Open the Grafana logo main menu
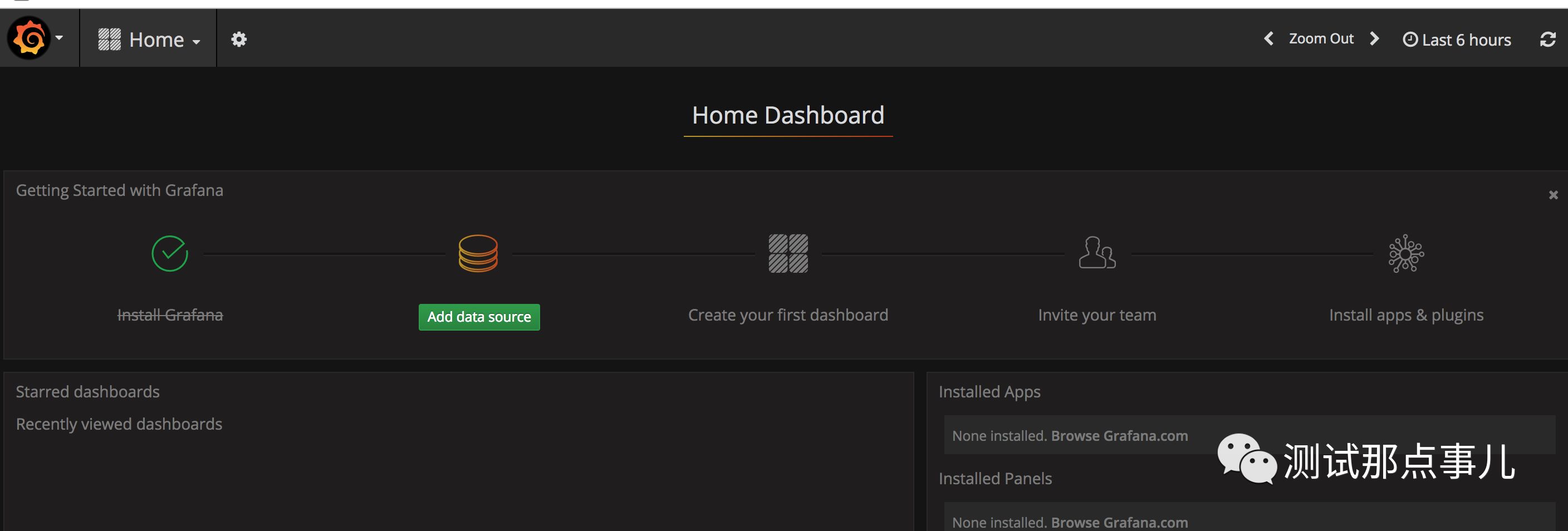The image size is (1568, 531). pos(35,38)
